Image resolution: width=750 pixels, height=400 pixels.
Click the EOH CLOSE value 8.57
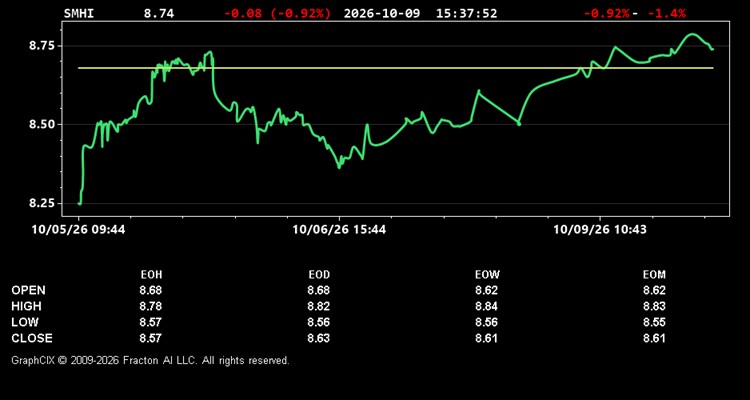click(151, 338)
